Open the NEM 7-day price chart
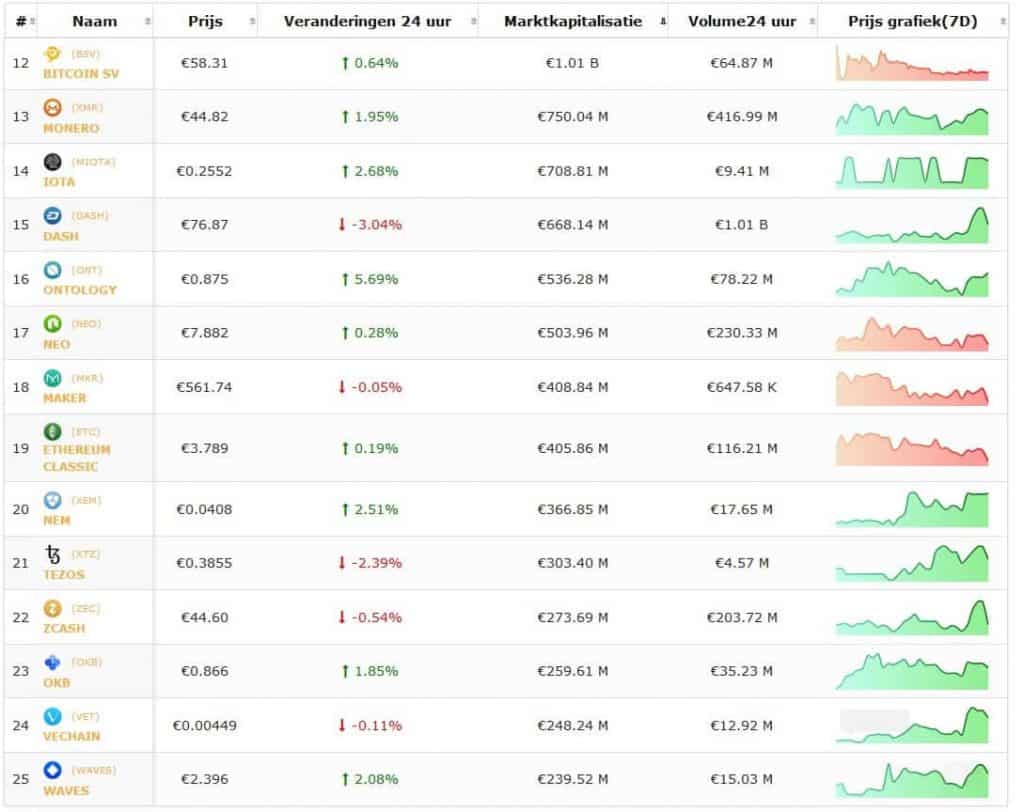Image resolution: width=1024 pixels, height=812 pixels. coord(912,510)
